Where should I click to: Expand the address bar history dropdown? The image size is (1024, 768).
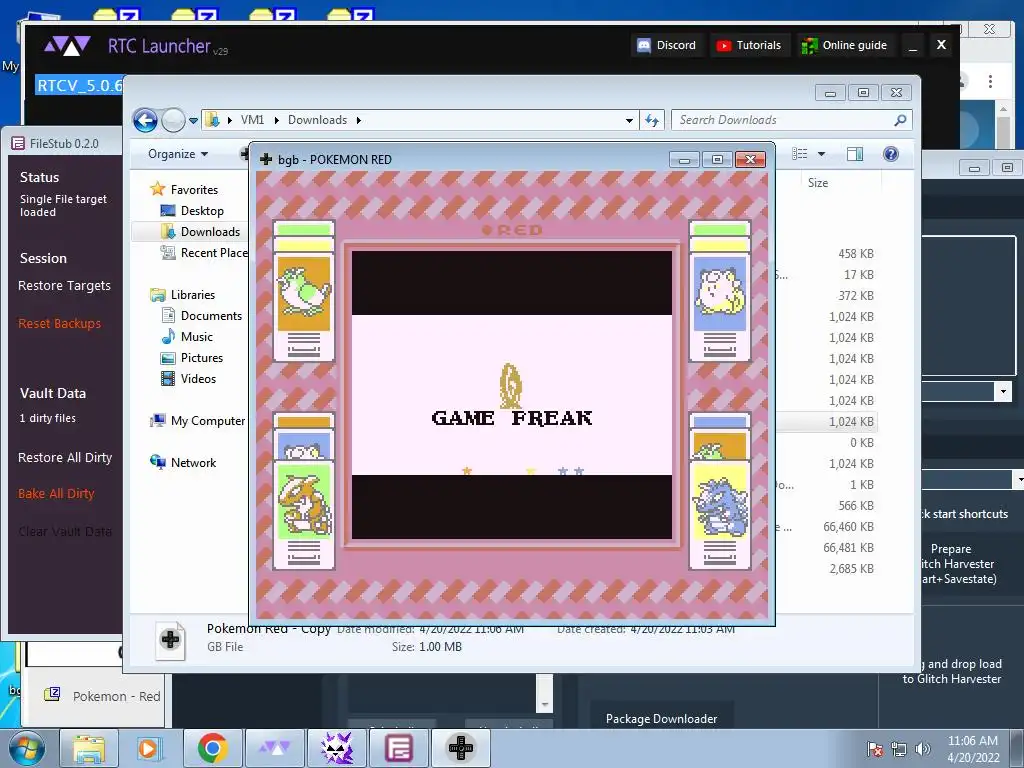click(629, 120)
